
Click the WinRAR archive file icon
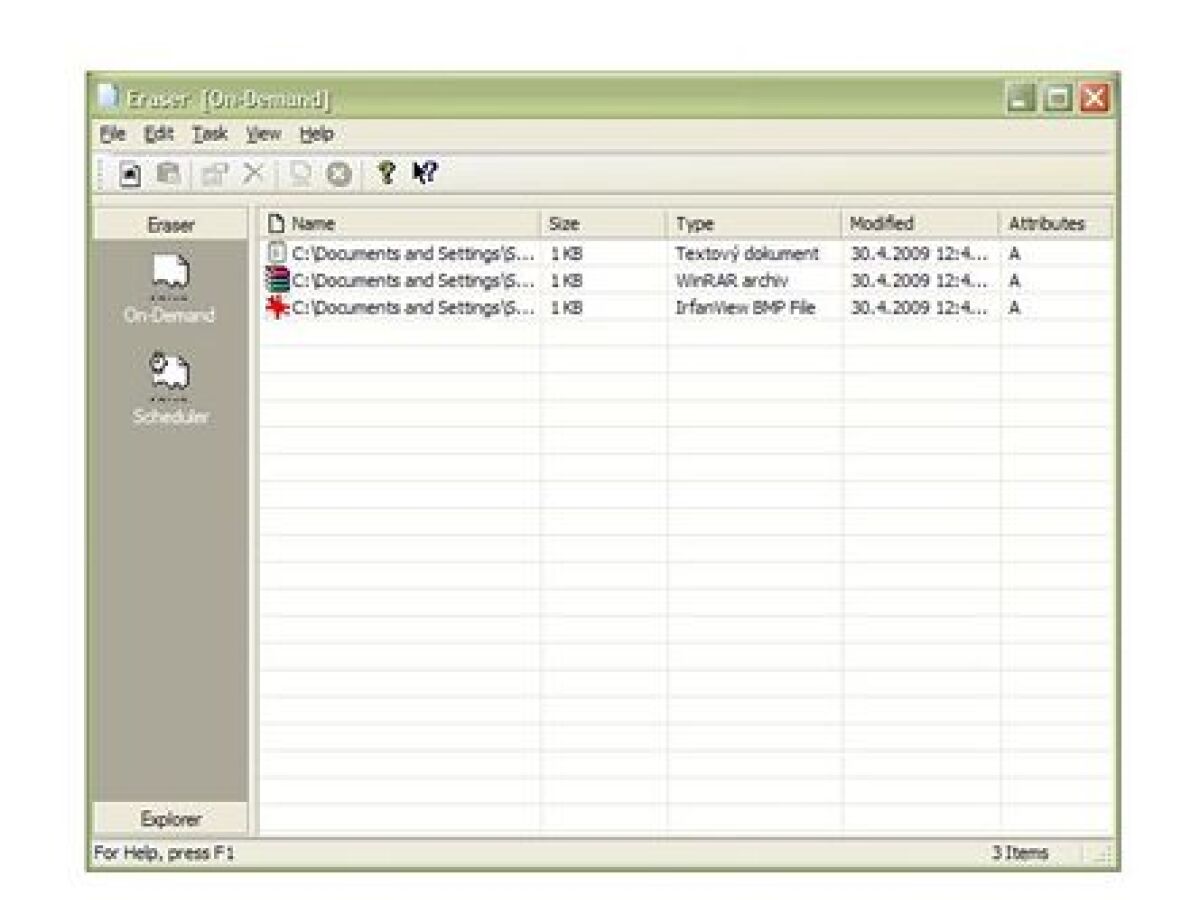[x=277, y=281]
